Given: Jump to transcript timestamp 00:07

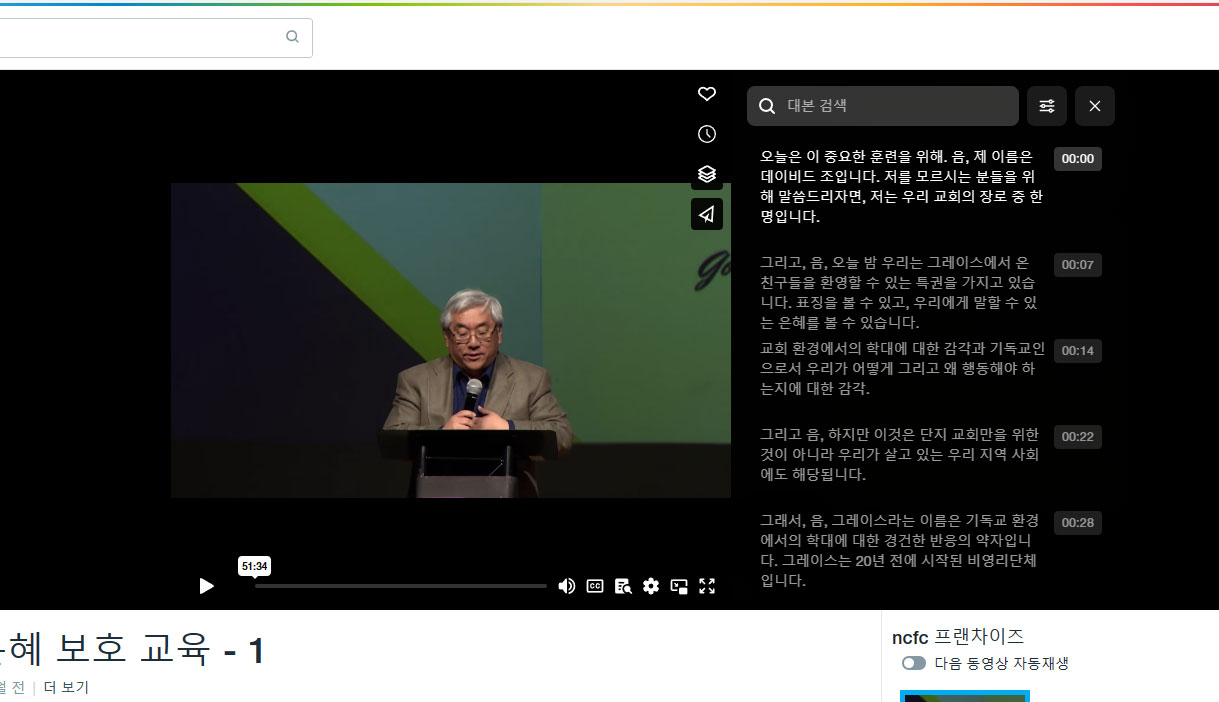Looking at the screenshot, I should (x=1077, y=265).
